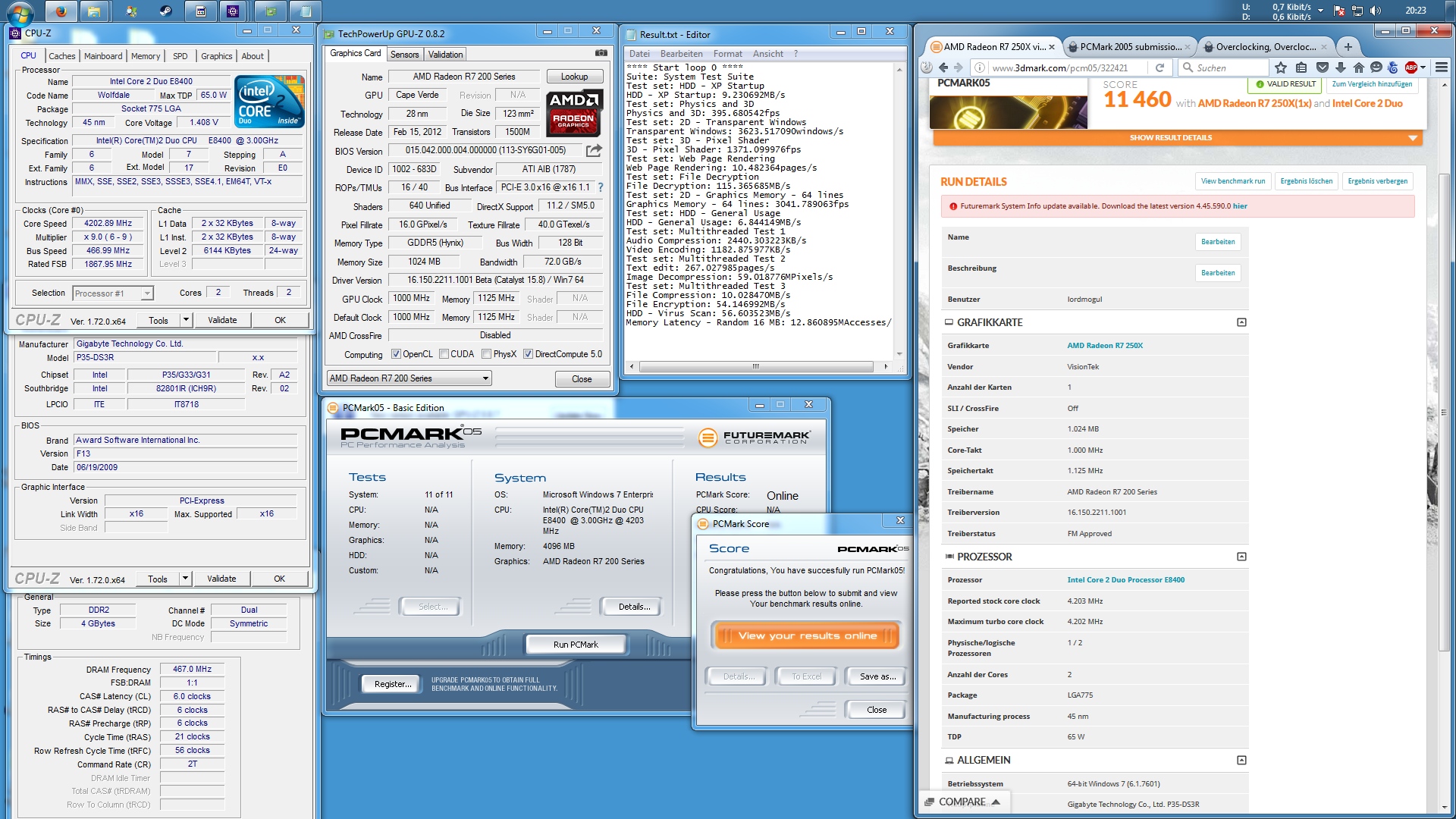The height and width of the screenshot is (819, 1456).
Task: Click the GPU-Z taskbar icon
Action: (271, 11)
